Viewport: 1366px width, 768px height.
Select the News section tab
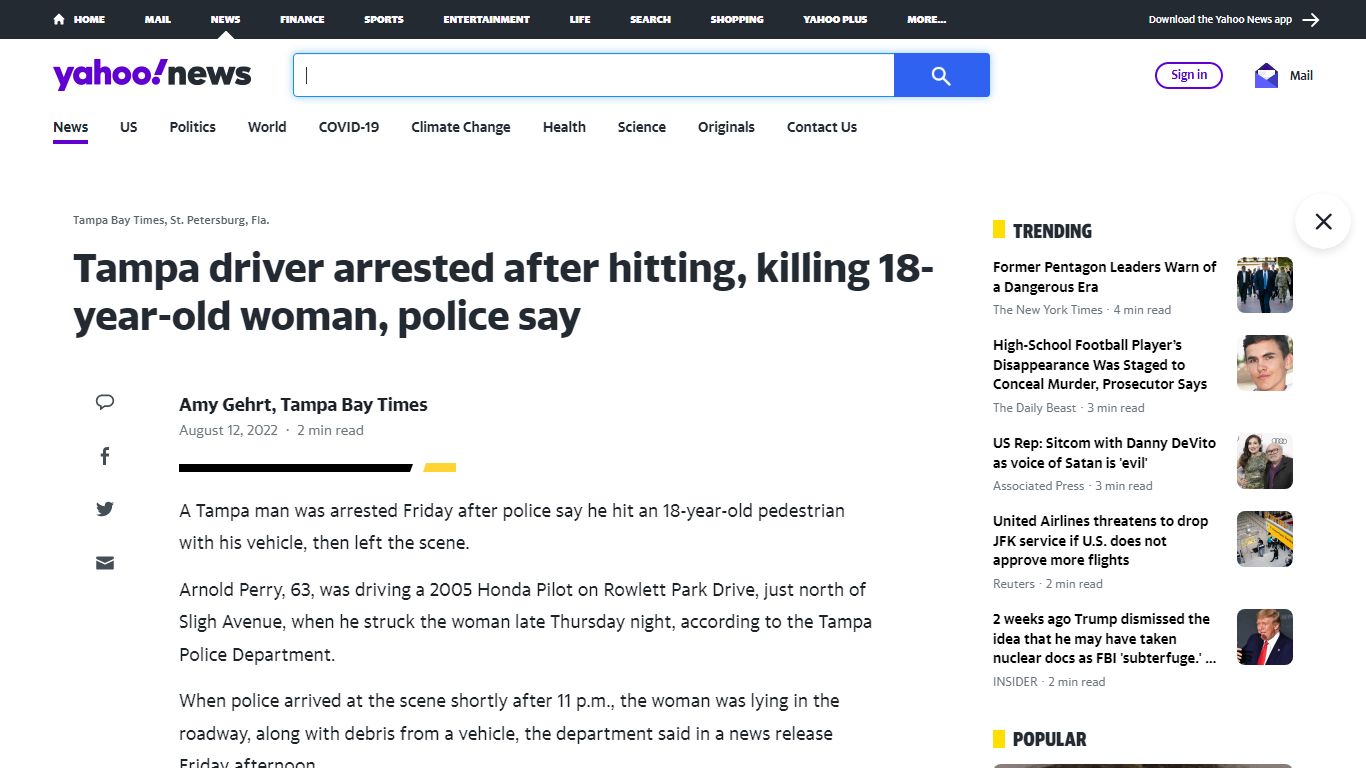[x=71, y=127]
